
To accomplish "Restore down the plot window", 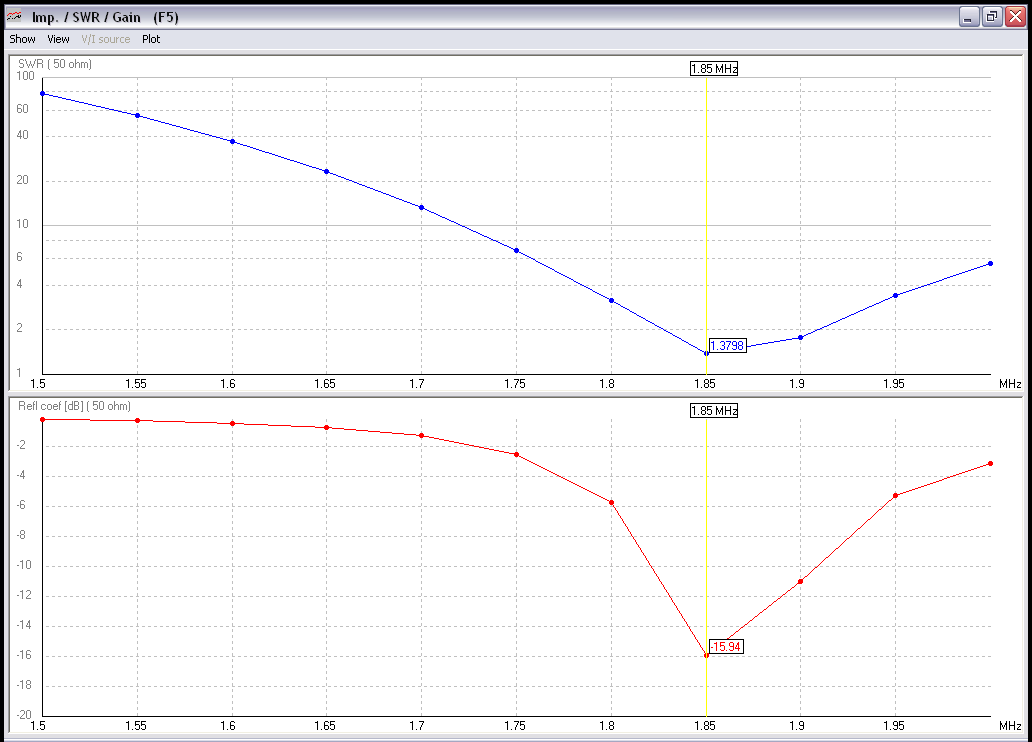I will tap(992, 16).
